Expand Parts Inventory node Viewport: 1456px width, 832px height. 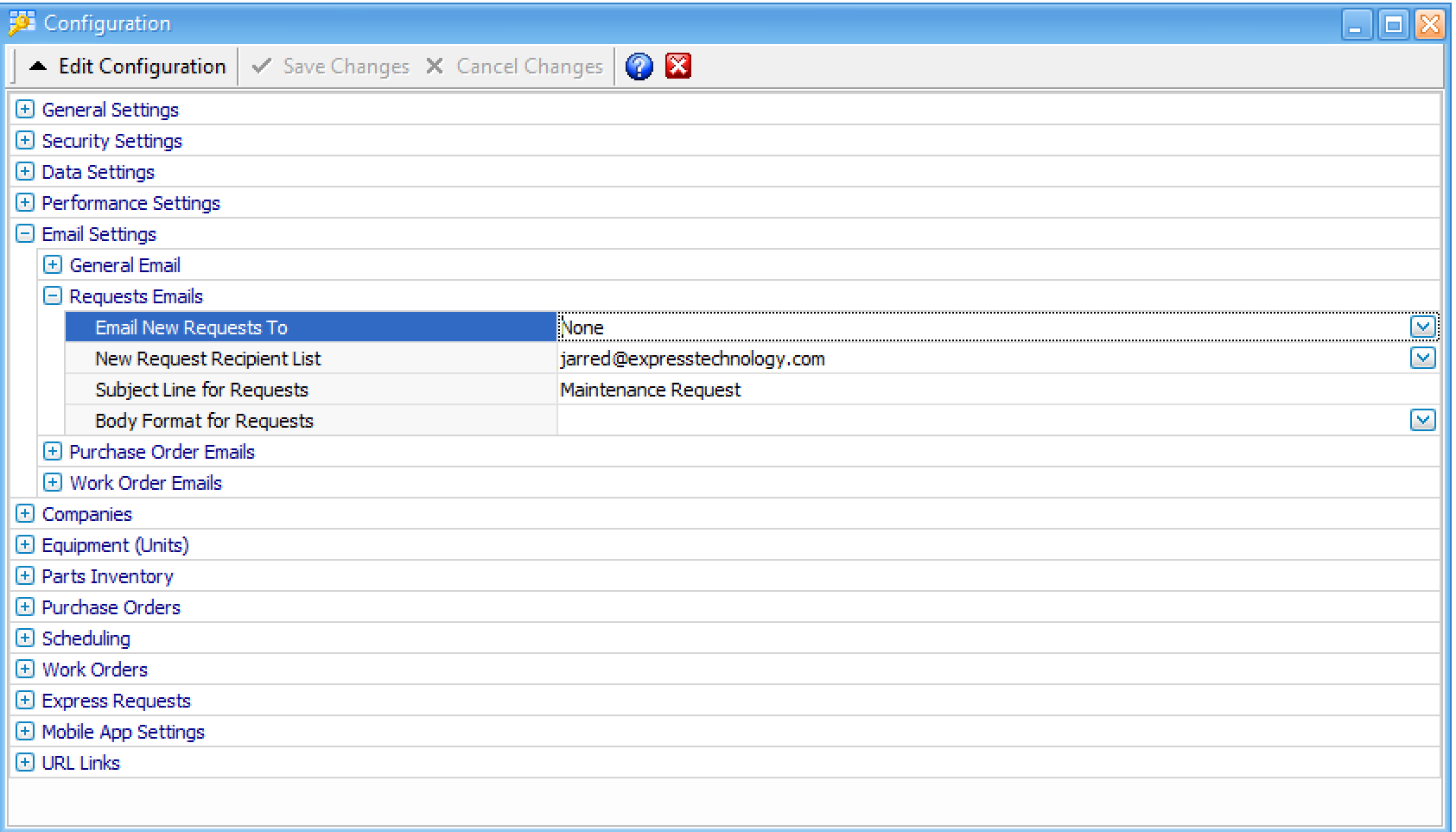pyautogui.click(x=25, y=576)
